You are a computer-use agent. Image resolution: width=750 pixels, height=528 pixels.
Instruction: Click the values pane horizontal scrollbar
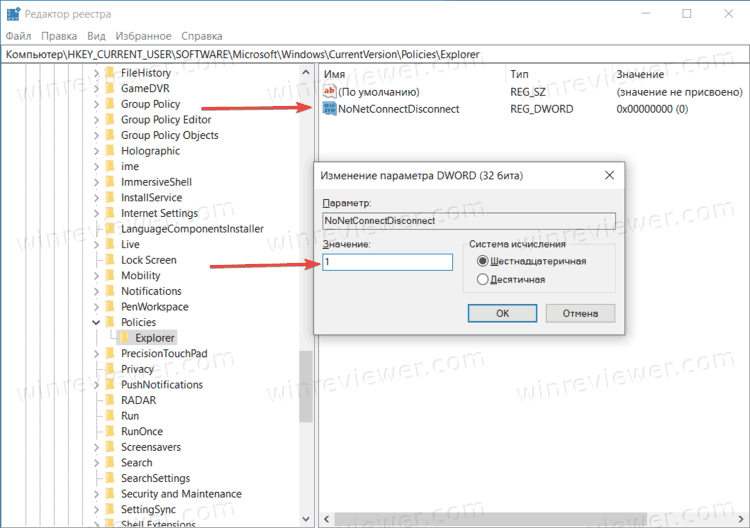(490, 519)
